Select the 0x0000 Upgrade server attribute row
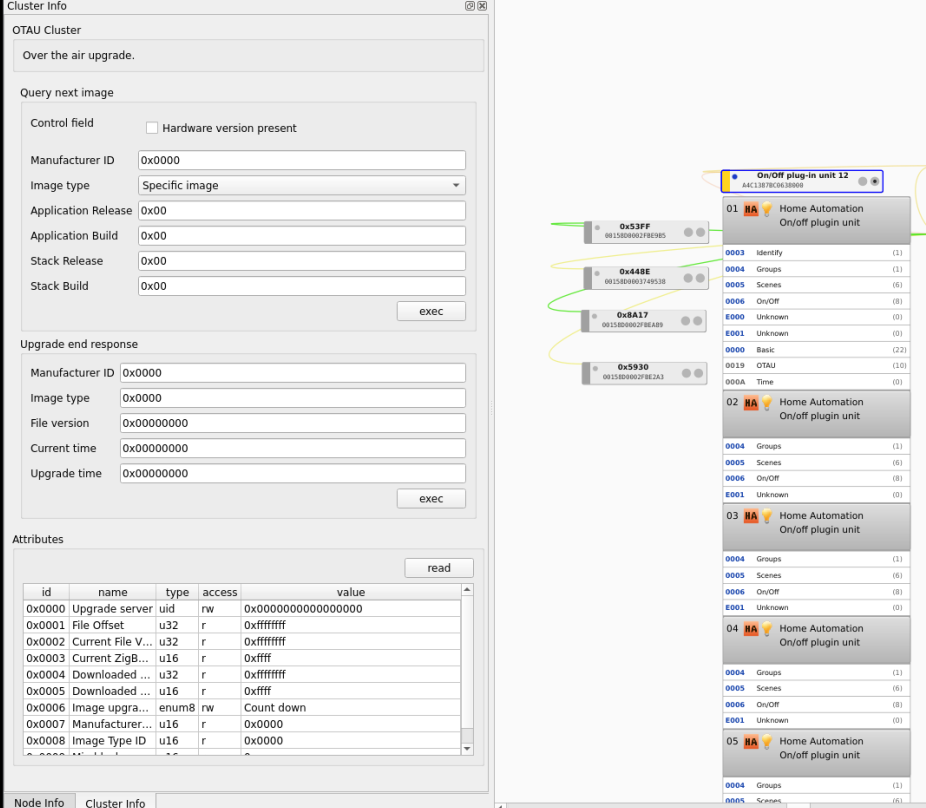 coord(242,609)
